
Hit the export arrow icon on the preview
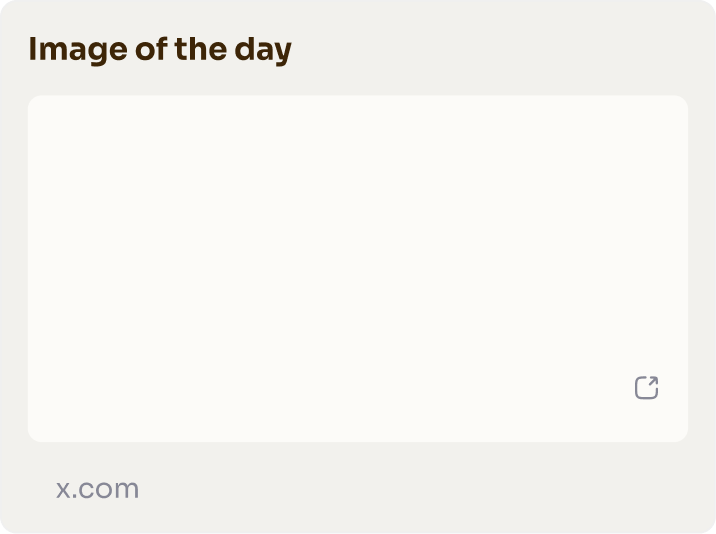pos(646,387)
